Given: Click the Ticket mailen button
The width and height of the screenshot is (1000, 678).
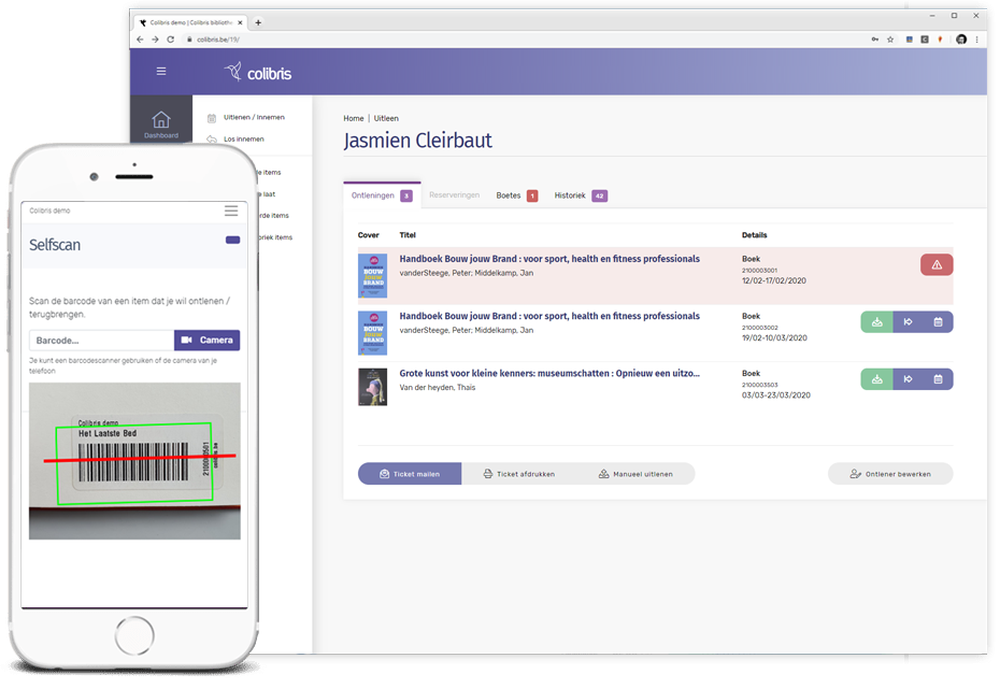Looking at the screenshot, I should [409, 474].
